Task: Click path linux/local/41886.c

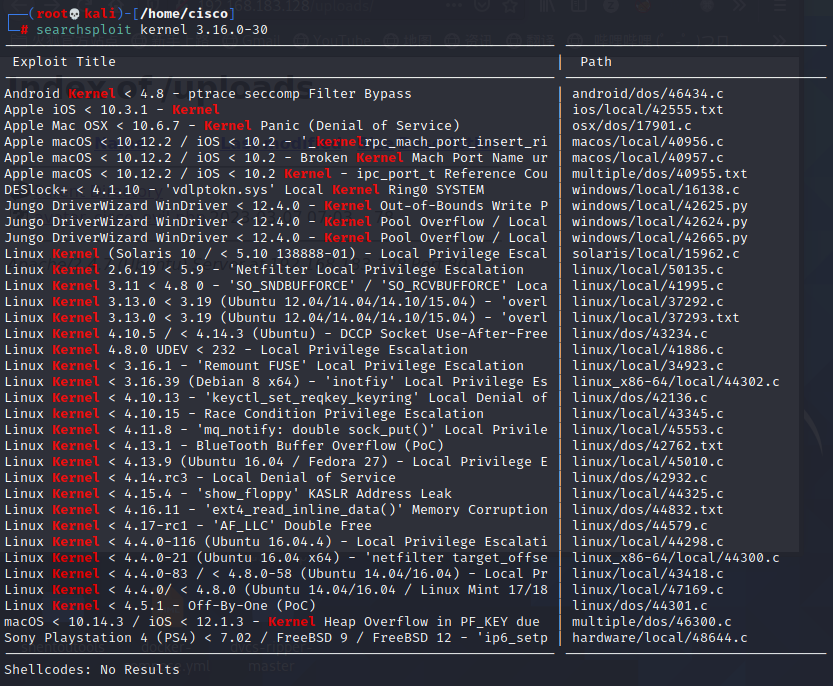Action: coord(648,350)
